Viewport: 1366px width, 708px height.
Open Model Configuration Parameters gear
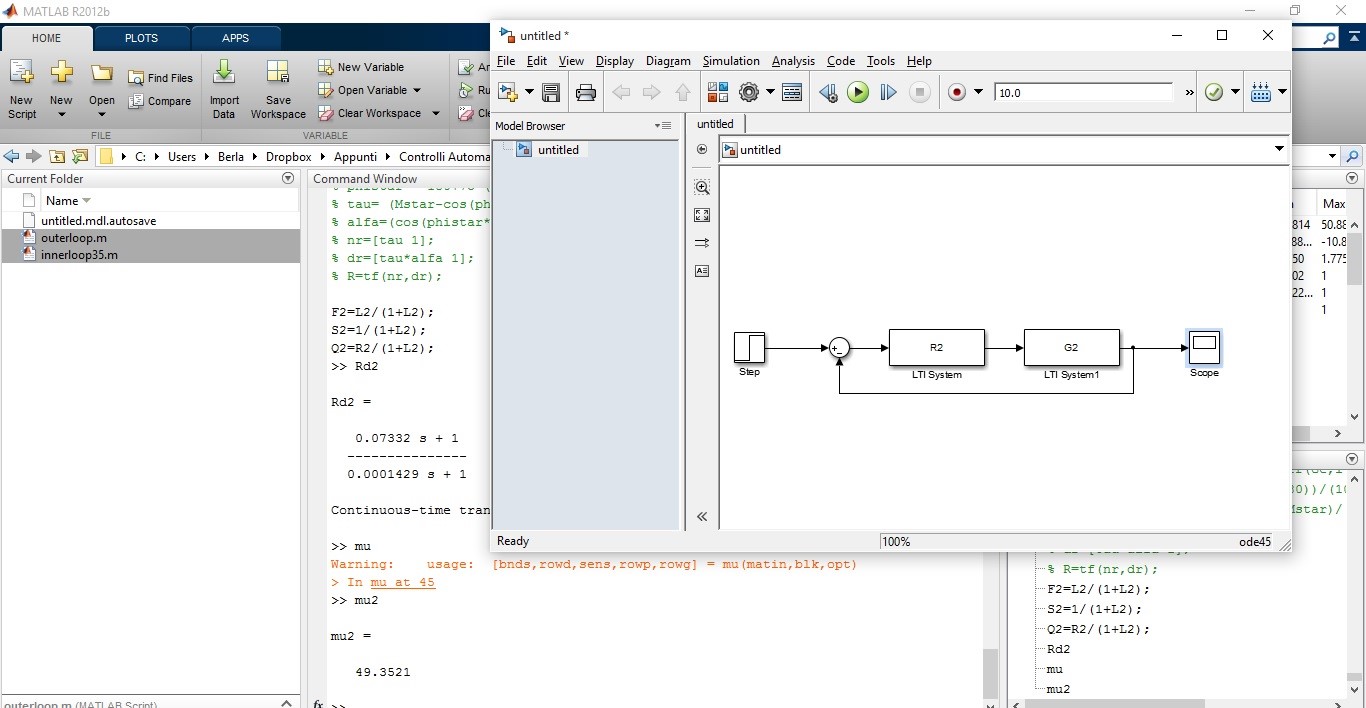pyautogui.click(x=749, y=93)
